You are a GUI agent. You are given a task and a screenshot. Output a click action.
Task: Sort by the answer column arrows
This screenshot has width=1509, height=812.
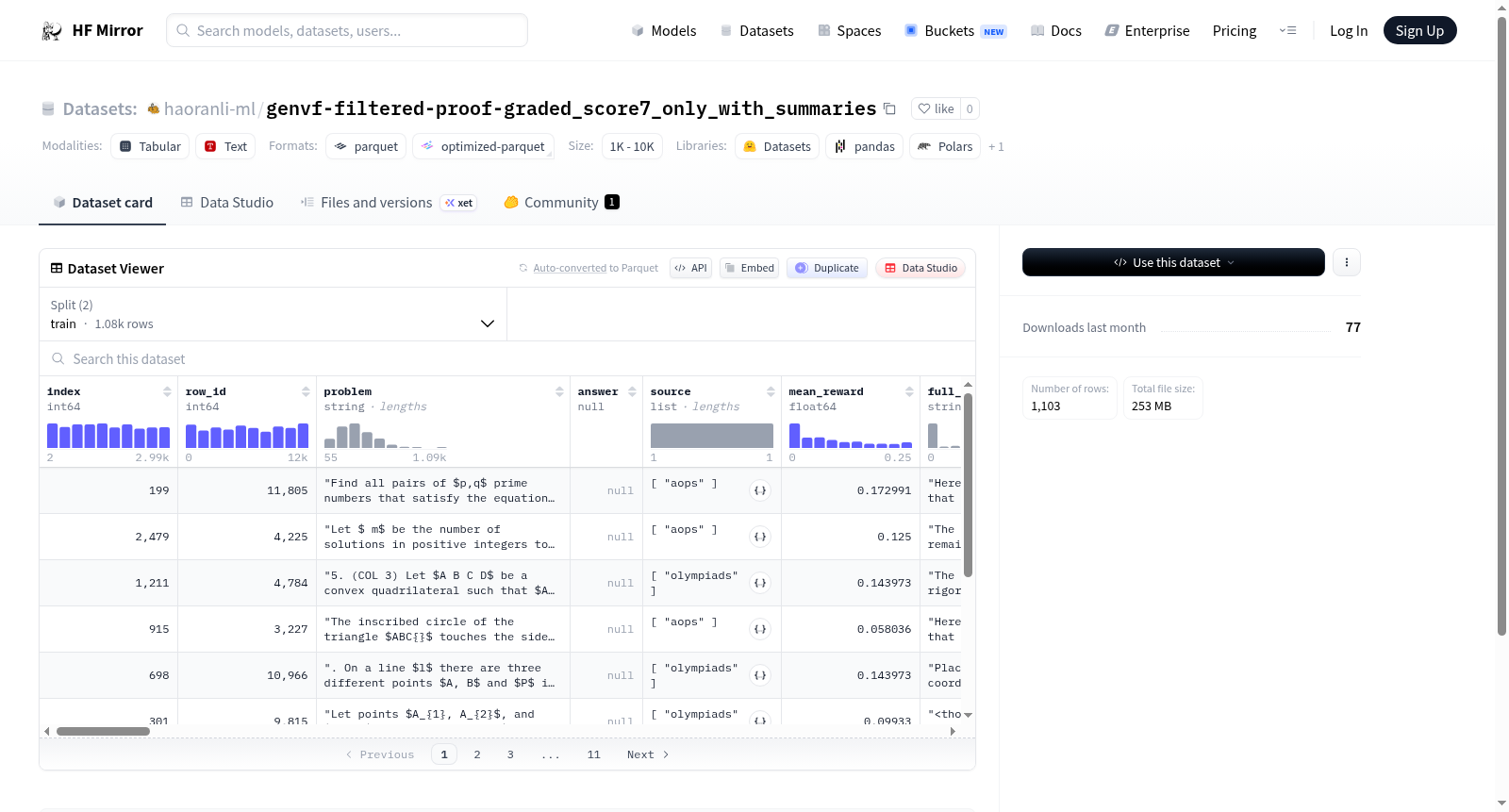[632, 391]
